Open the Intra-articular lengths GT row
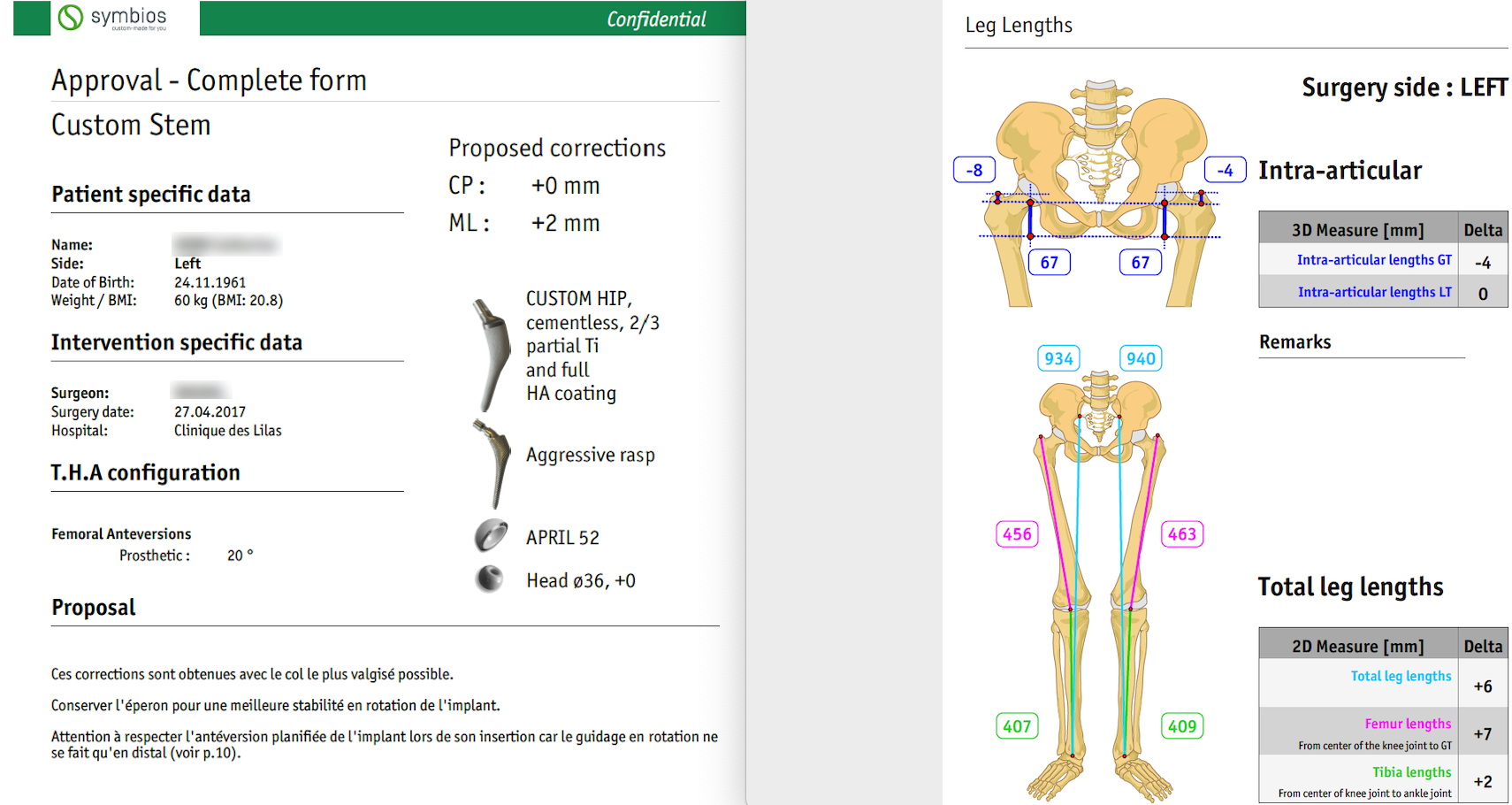The image size is (1512, 805). [x=1373, y=260]
